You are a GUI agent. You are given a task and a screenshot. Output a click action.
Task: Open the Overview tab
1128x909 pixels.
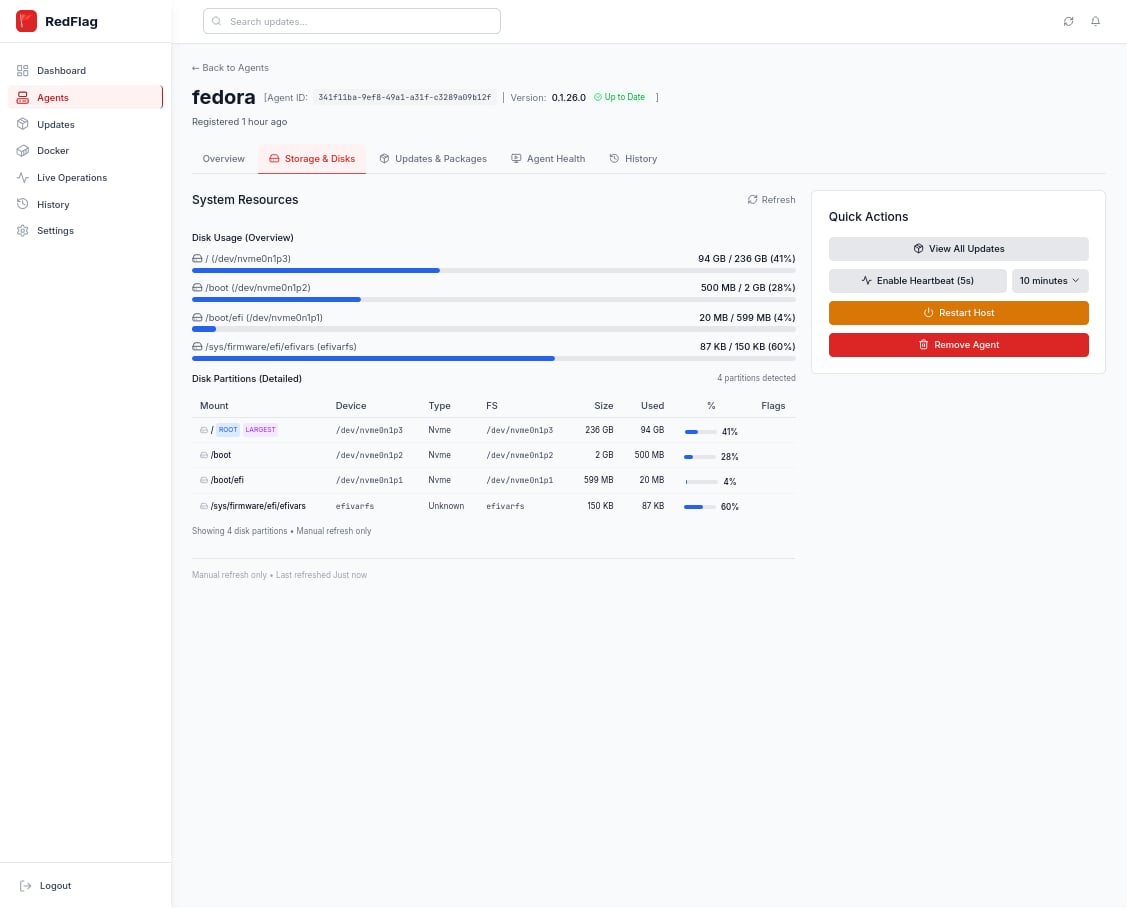click(x=223, y=159)
